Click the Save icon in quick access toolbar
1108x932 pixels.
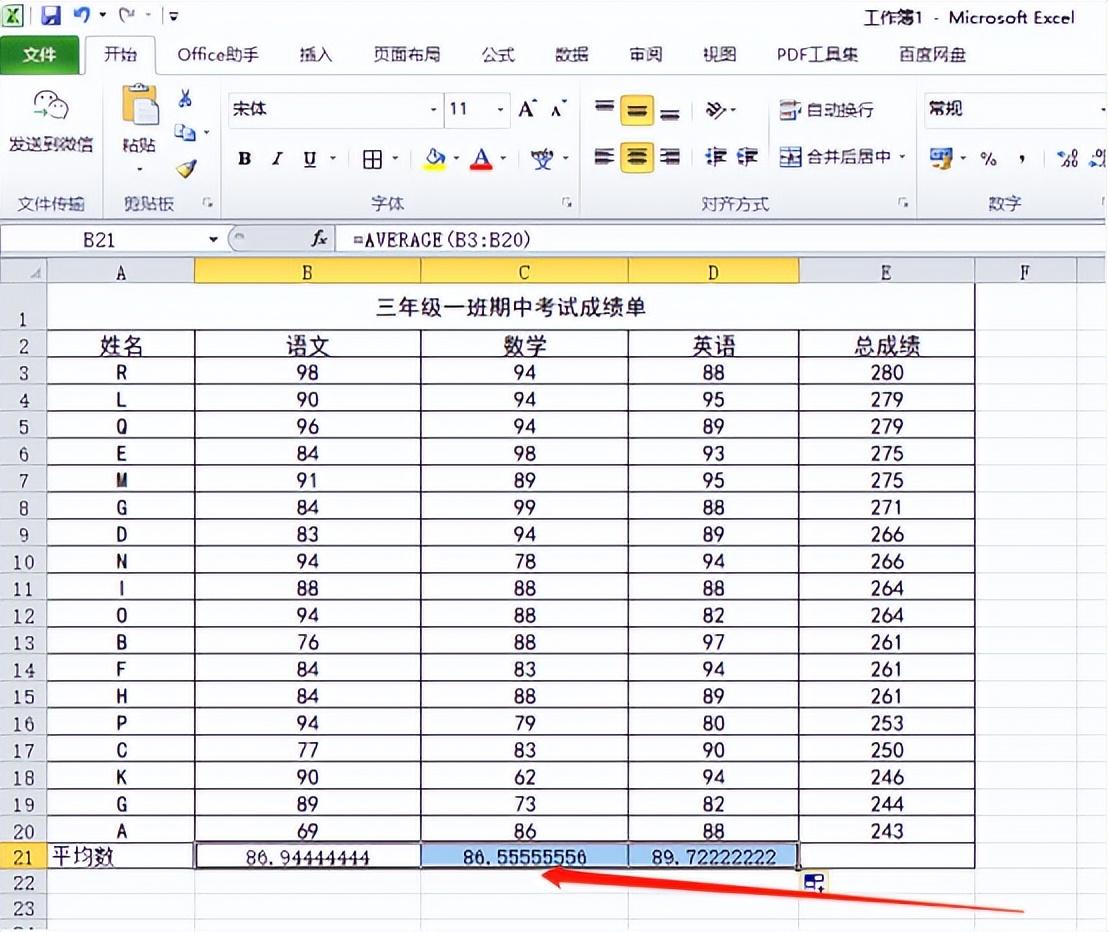pos(51,15)
